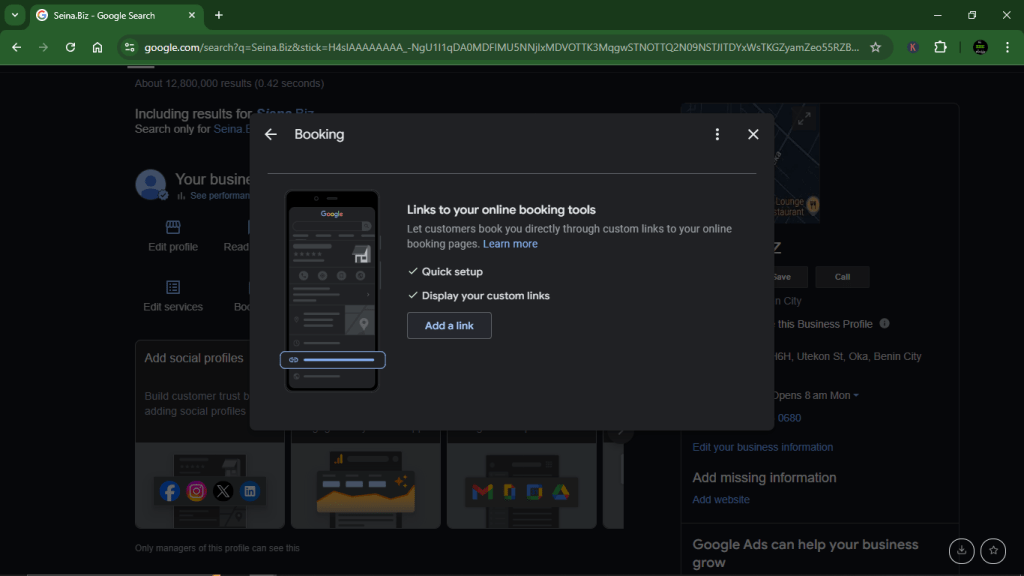Open the Learn more link
Viewport: 1024px width, 576px height.
tap(510, 244)
